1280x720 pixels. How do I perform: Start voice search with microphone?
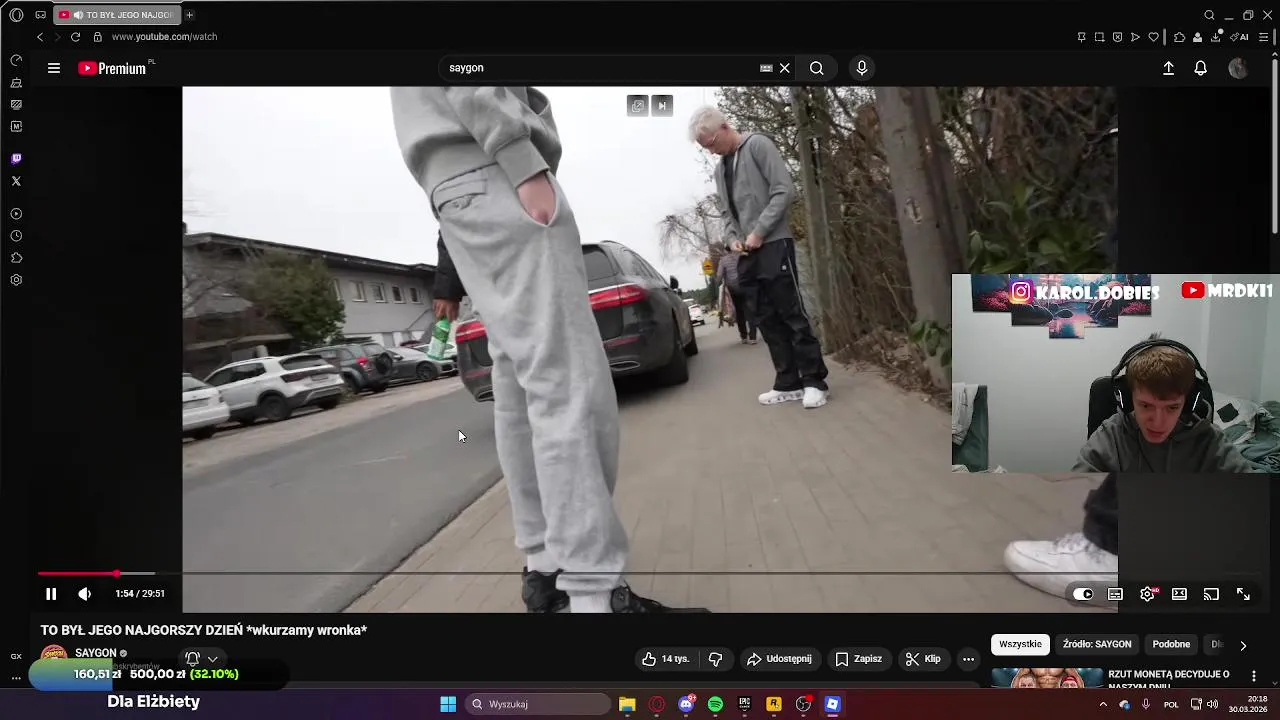coord(862,68)
